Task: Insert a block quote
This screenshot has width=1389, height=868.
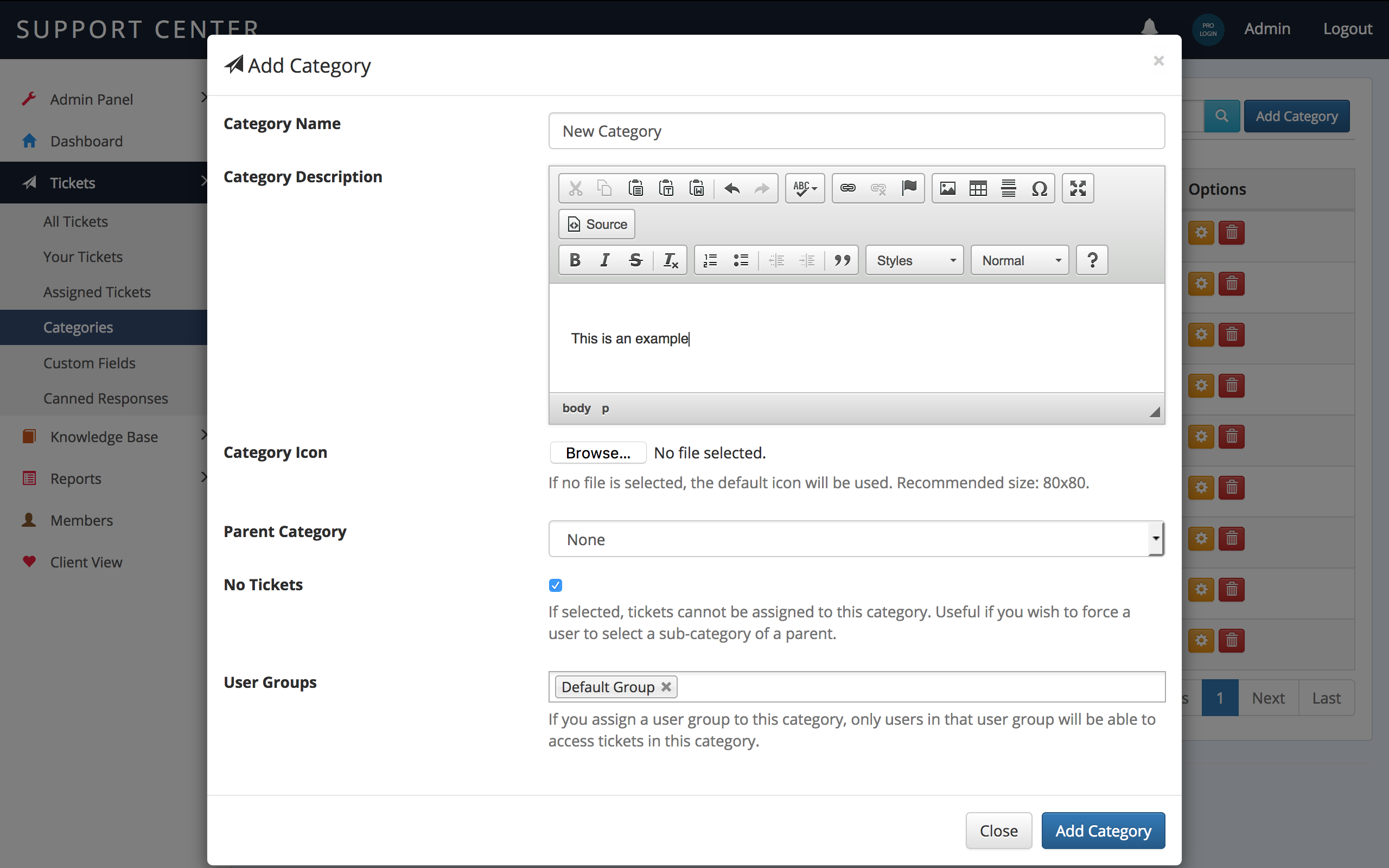Action: (x=842, y=260)
